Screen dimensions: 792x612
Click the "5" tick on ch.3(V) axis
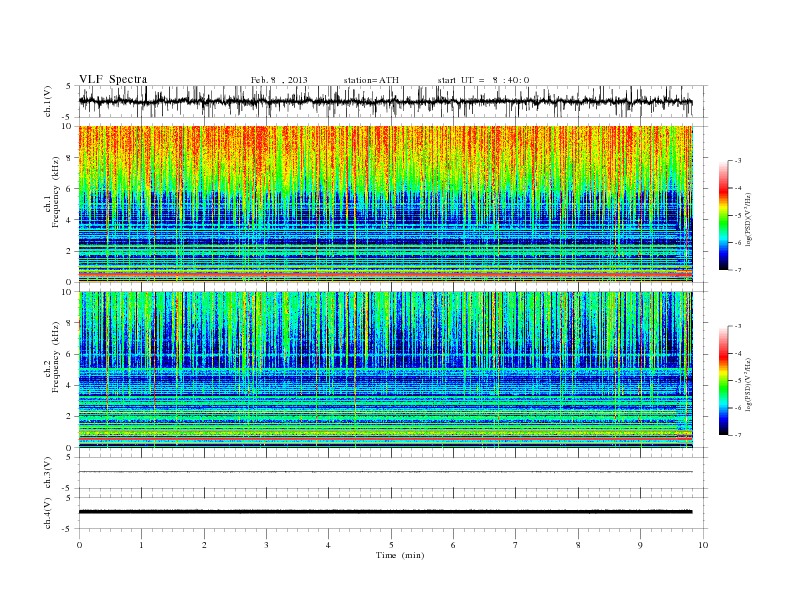coord(69,457)
